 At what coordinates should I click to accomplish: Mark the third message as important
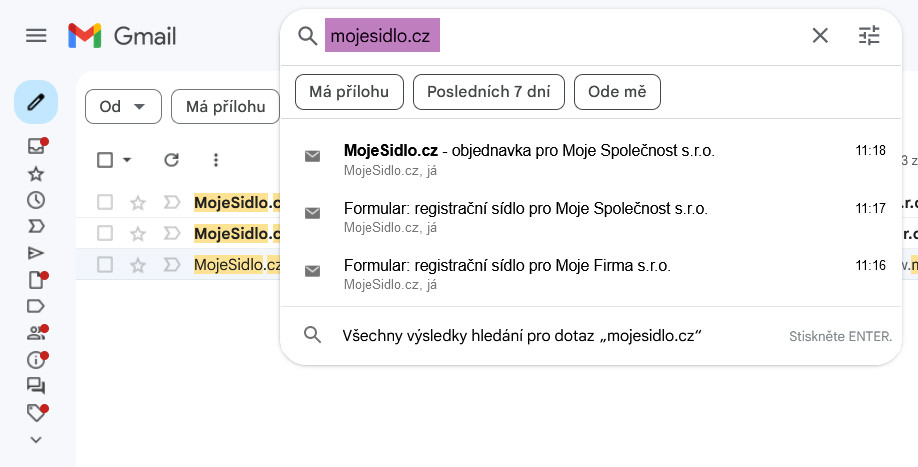coord(172,265)
